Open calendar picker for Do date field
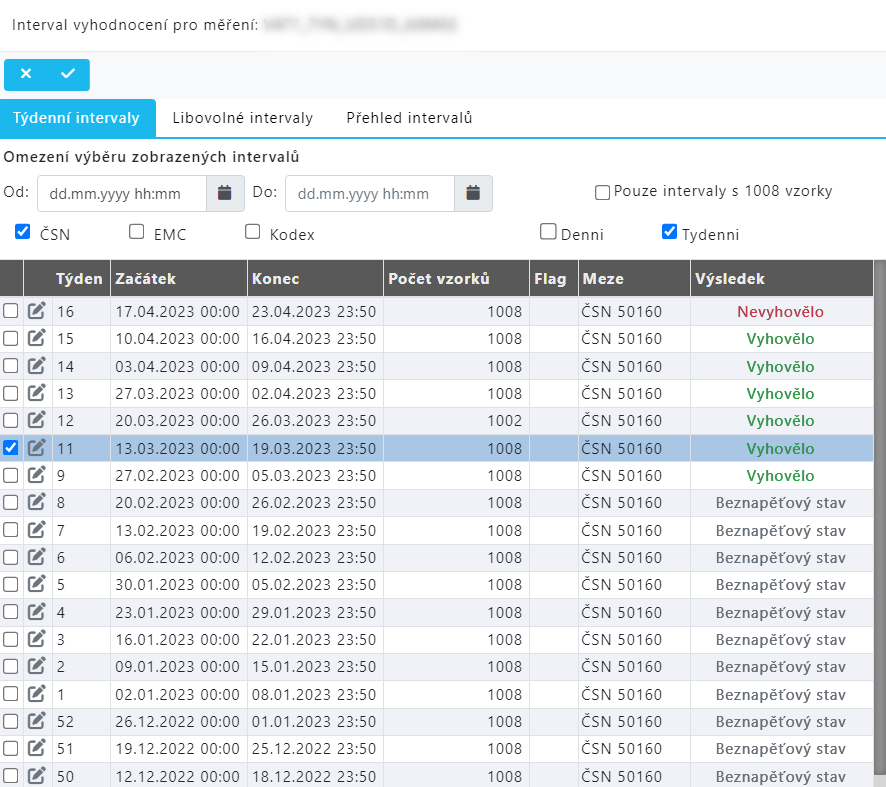 (473, 193)
